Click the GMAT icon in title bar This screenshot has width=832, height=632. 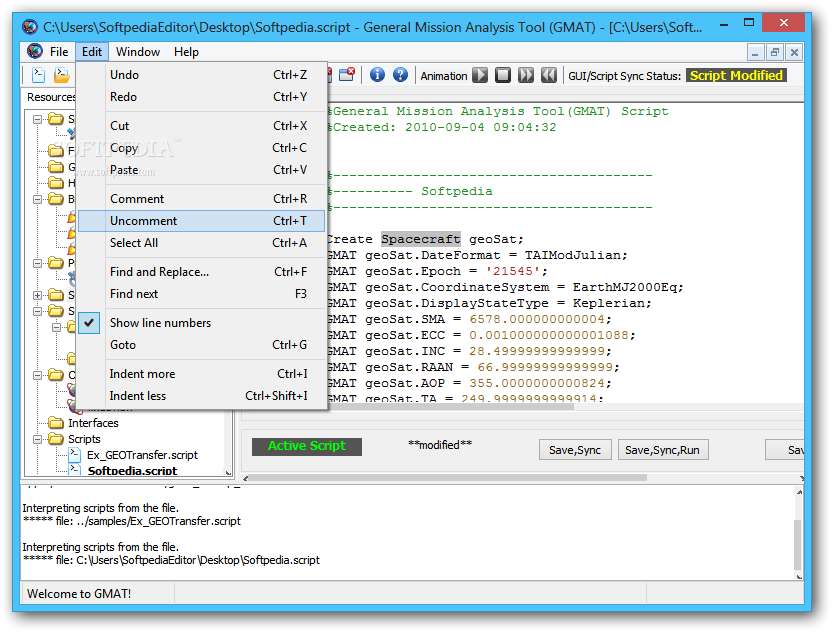(x=30, y=27)
